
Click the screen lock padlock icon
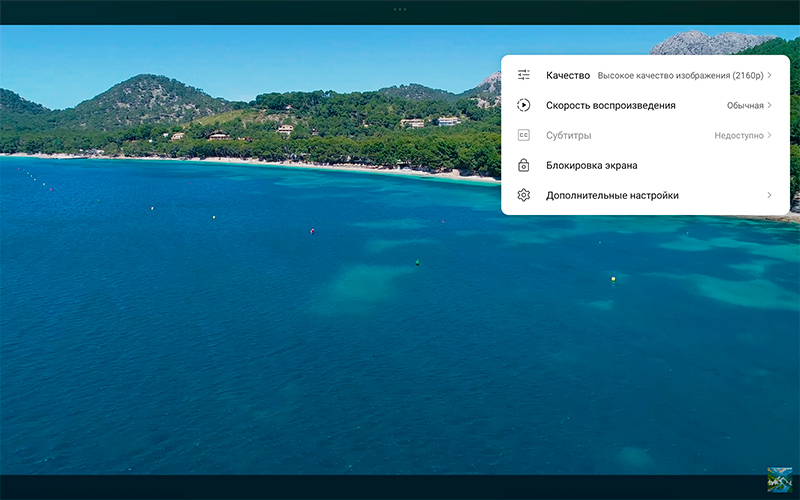(x=523, y=165)
